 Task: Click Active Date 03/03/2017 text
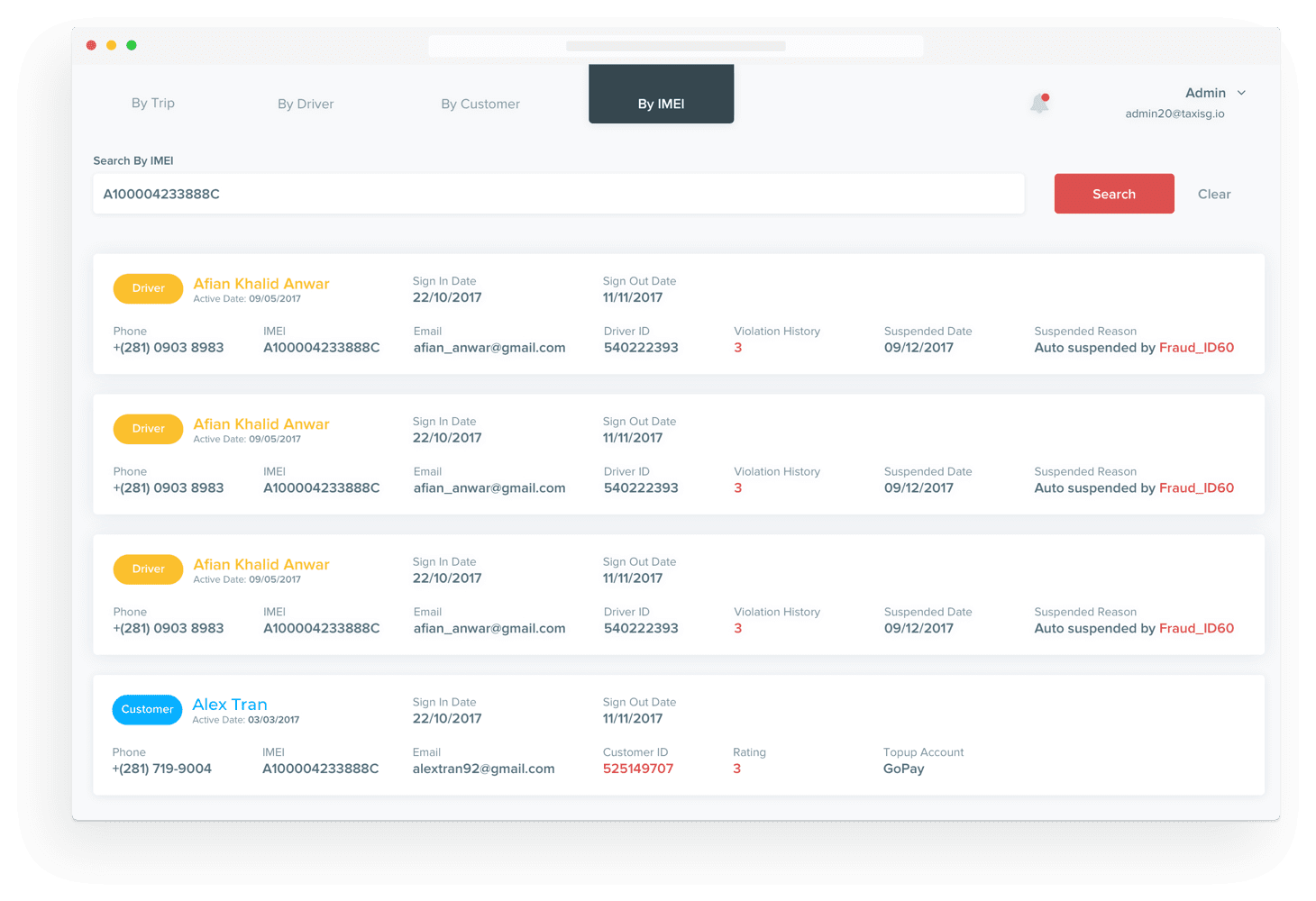click(246, 720)
